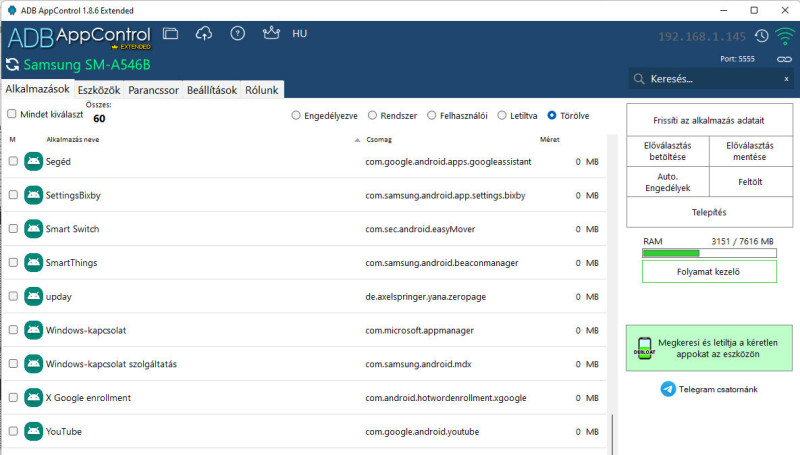Screen dimensions: 800x455
Task: Click the Windows-kapcsolat szolgáltatás app icon
Action: 34,363
